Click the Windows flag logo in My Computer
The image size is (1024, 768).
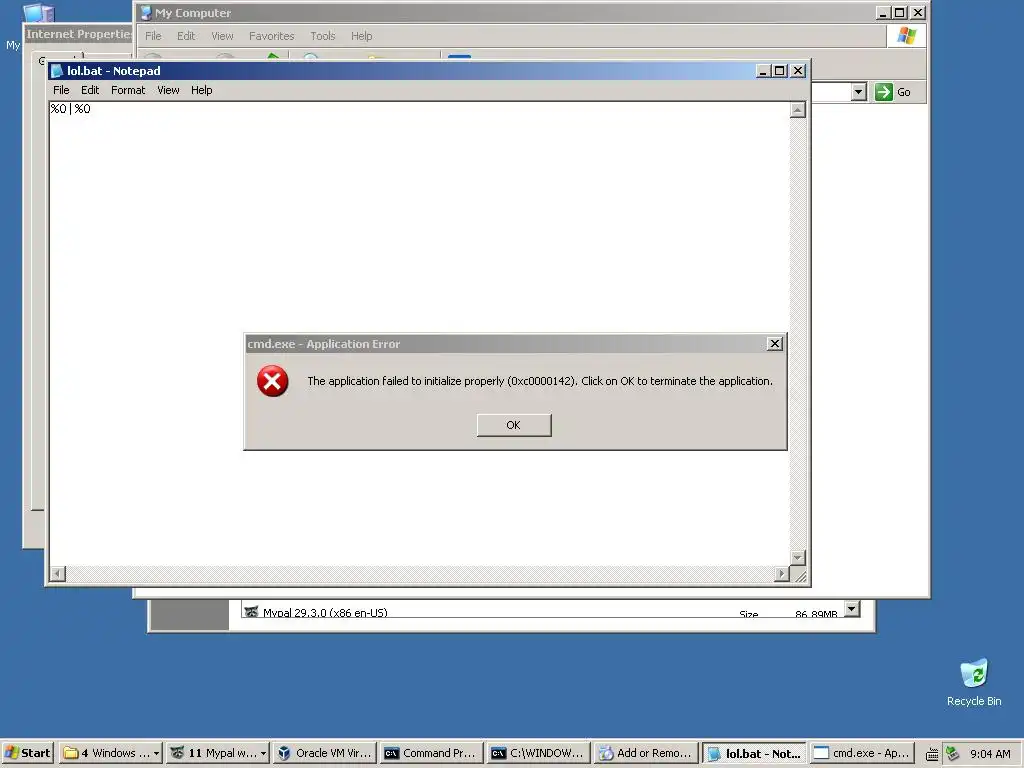(906, 35)
